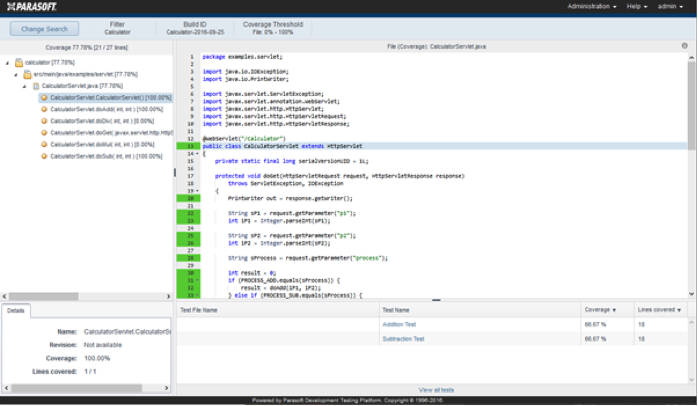Viewport: 698px width, 406px height.
Task: Click tree panel scroll-right arrow
Action: 168,296
